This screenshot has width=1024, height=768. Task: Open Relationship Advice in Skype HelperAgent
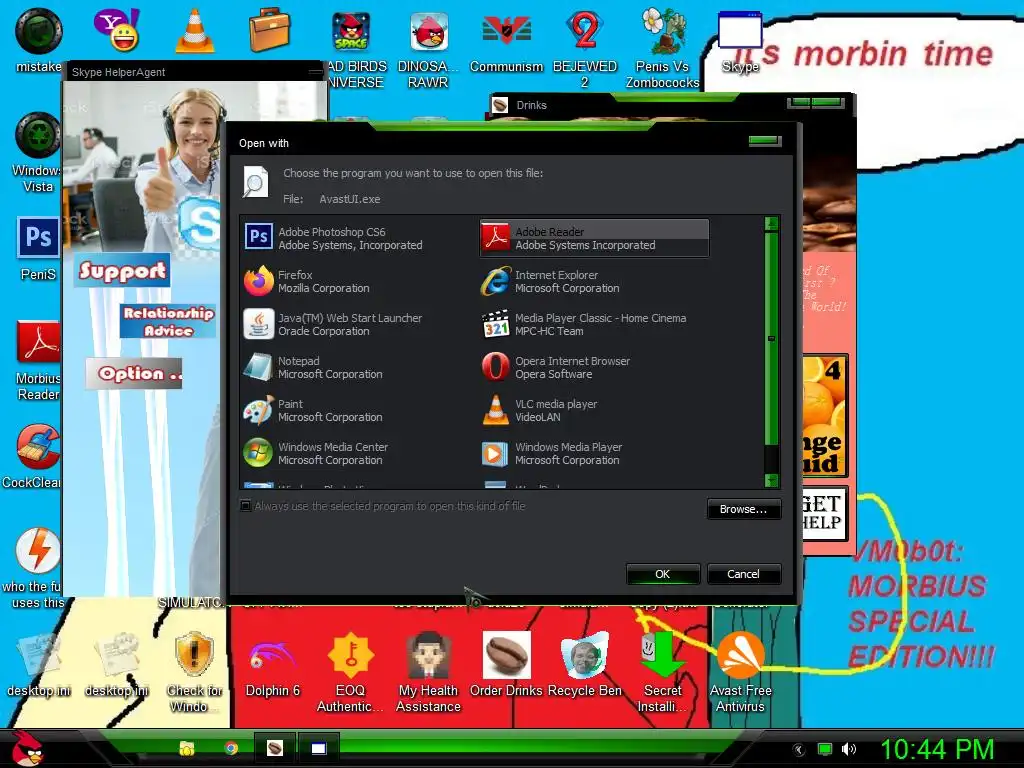tap(168, 321)
